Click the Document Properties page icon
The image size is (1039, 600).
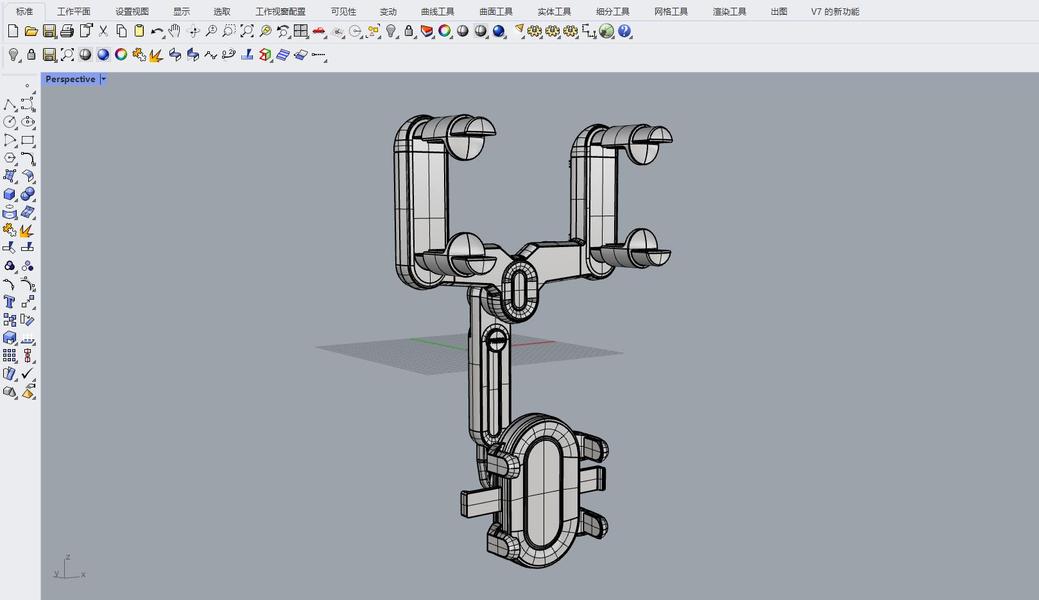coord(85,31)
